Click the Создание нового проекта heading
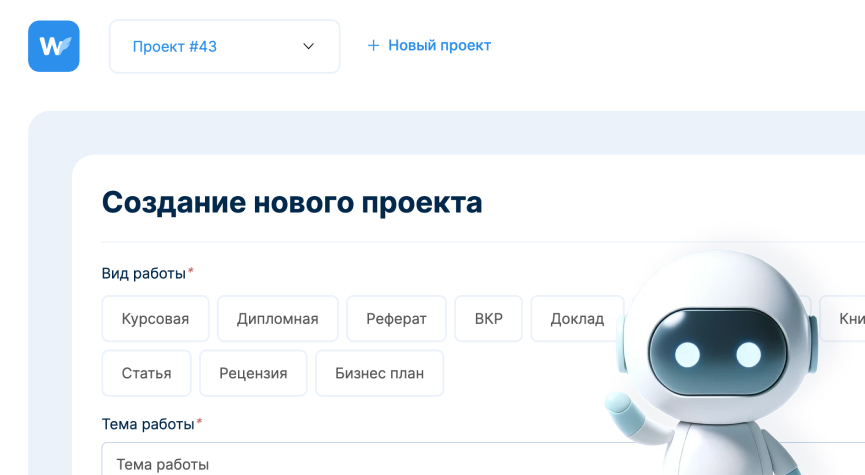 coord(292,202)
